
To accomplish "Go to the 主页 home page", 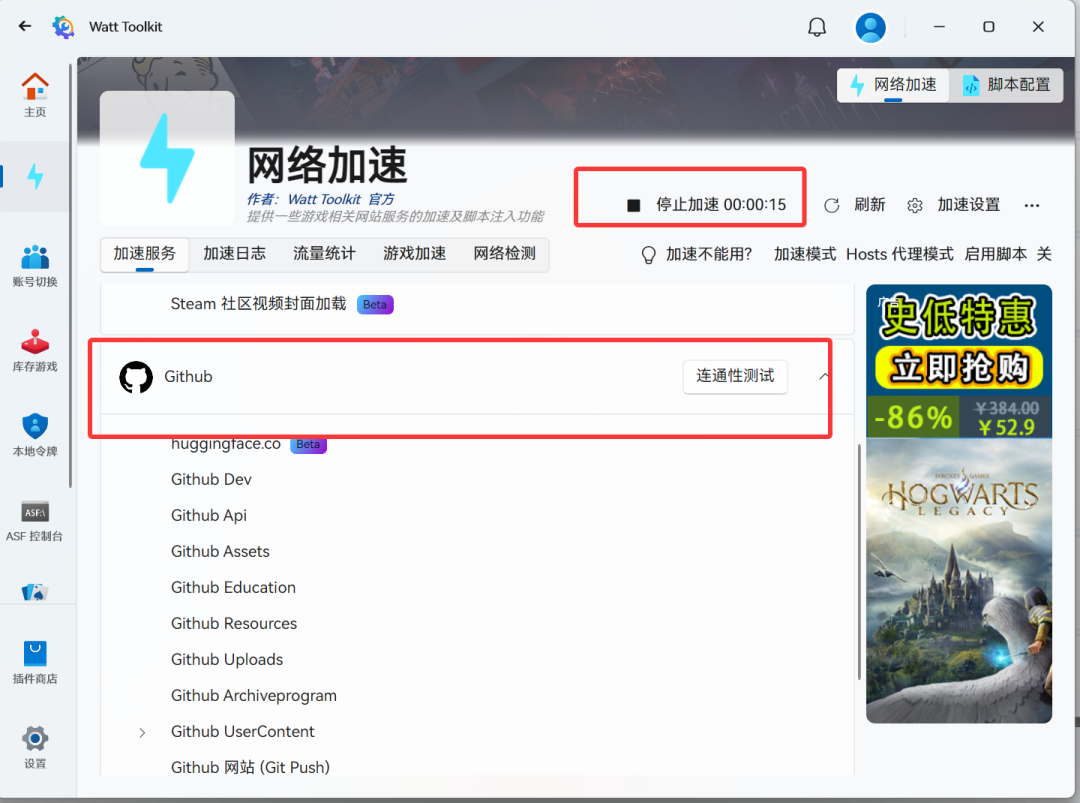I will [35, 95].
